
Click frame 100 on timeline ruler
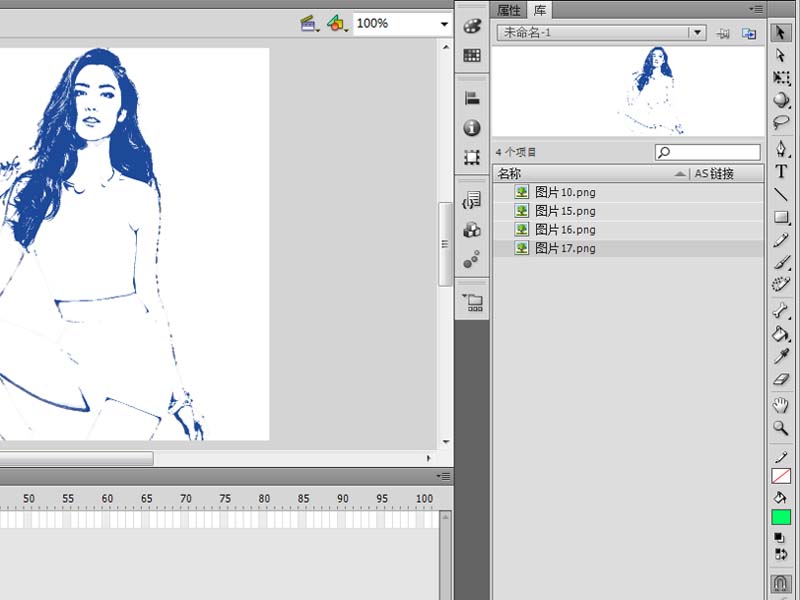click(x=424, y=498)
